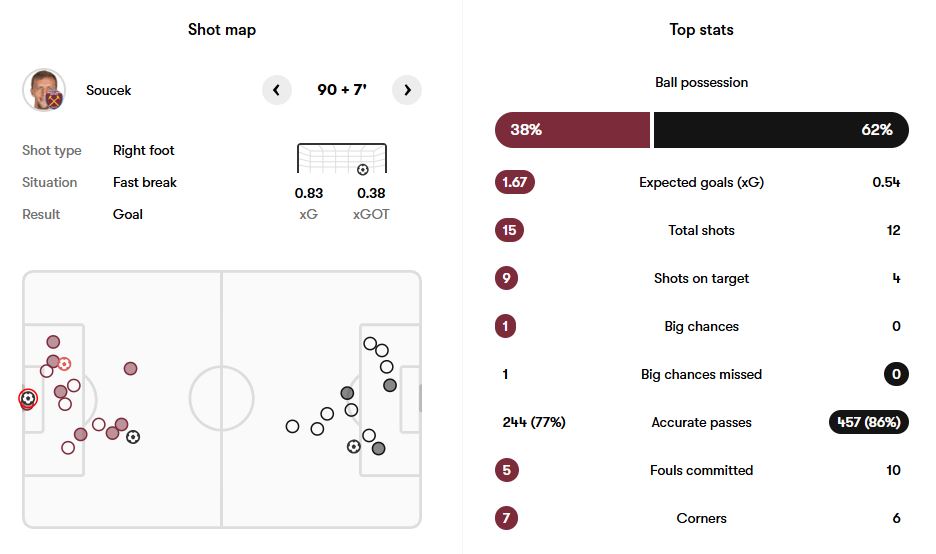The width and height of the screenshot is (936, 554).
Task: Click the ball icon inside the goal frame
Action: pos(362,169)
